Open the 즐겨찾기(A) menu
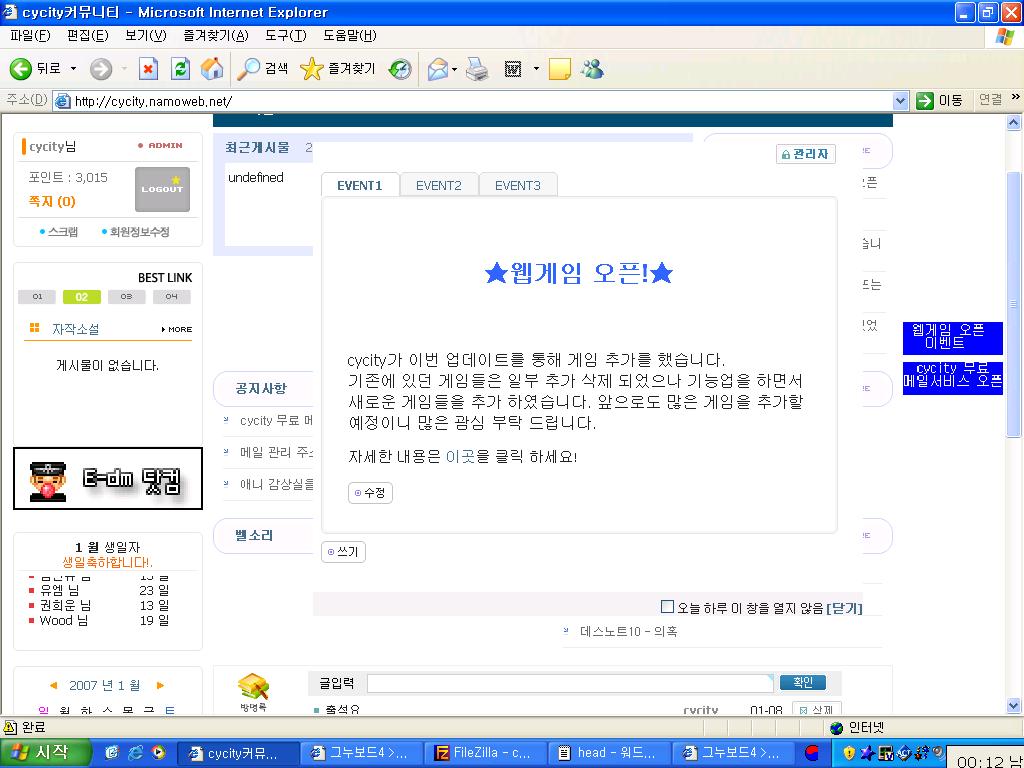The height and width of the screenshot is (768, 1024). coord(215,36)
